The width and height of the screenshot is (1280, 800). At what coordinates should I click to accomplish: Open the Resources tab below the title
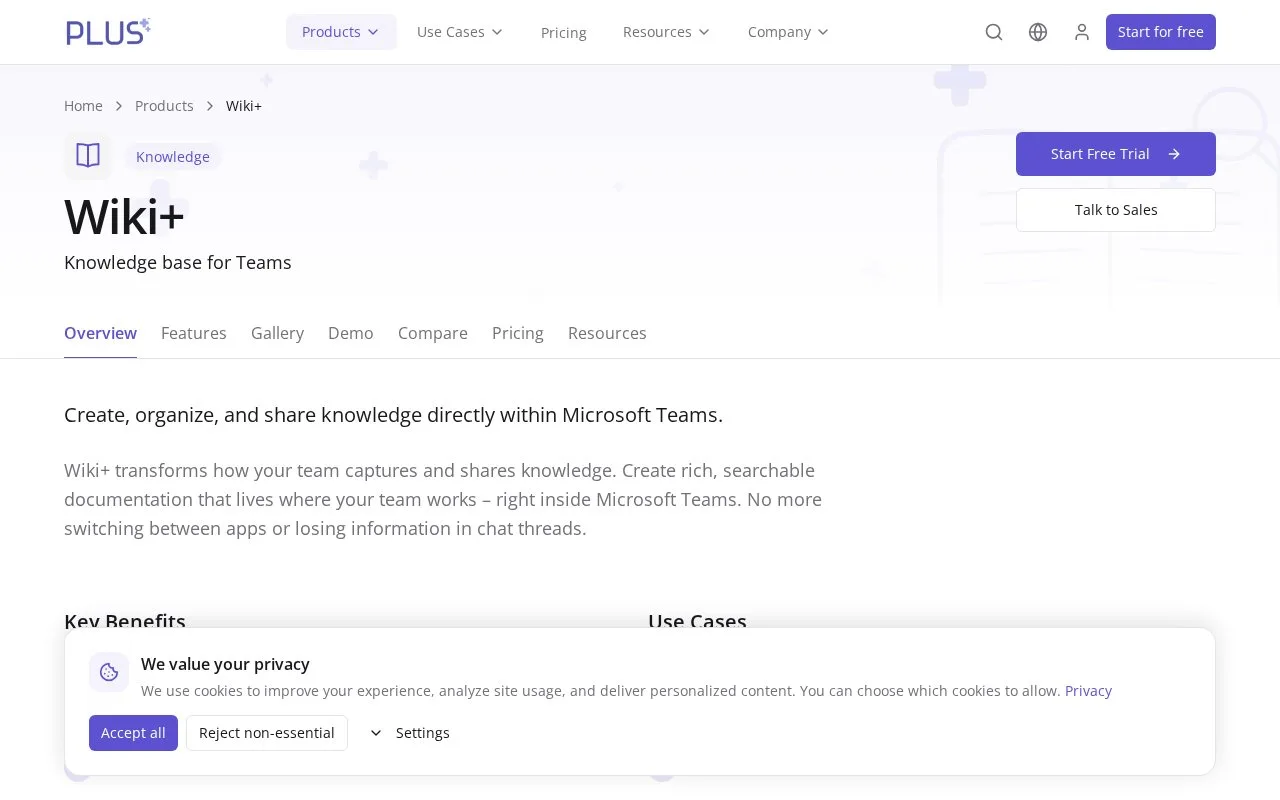click(607, 333)
